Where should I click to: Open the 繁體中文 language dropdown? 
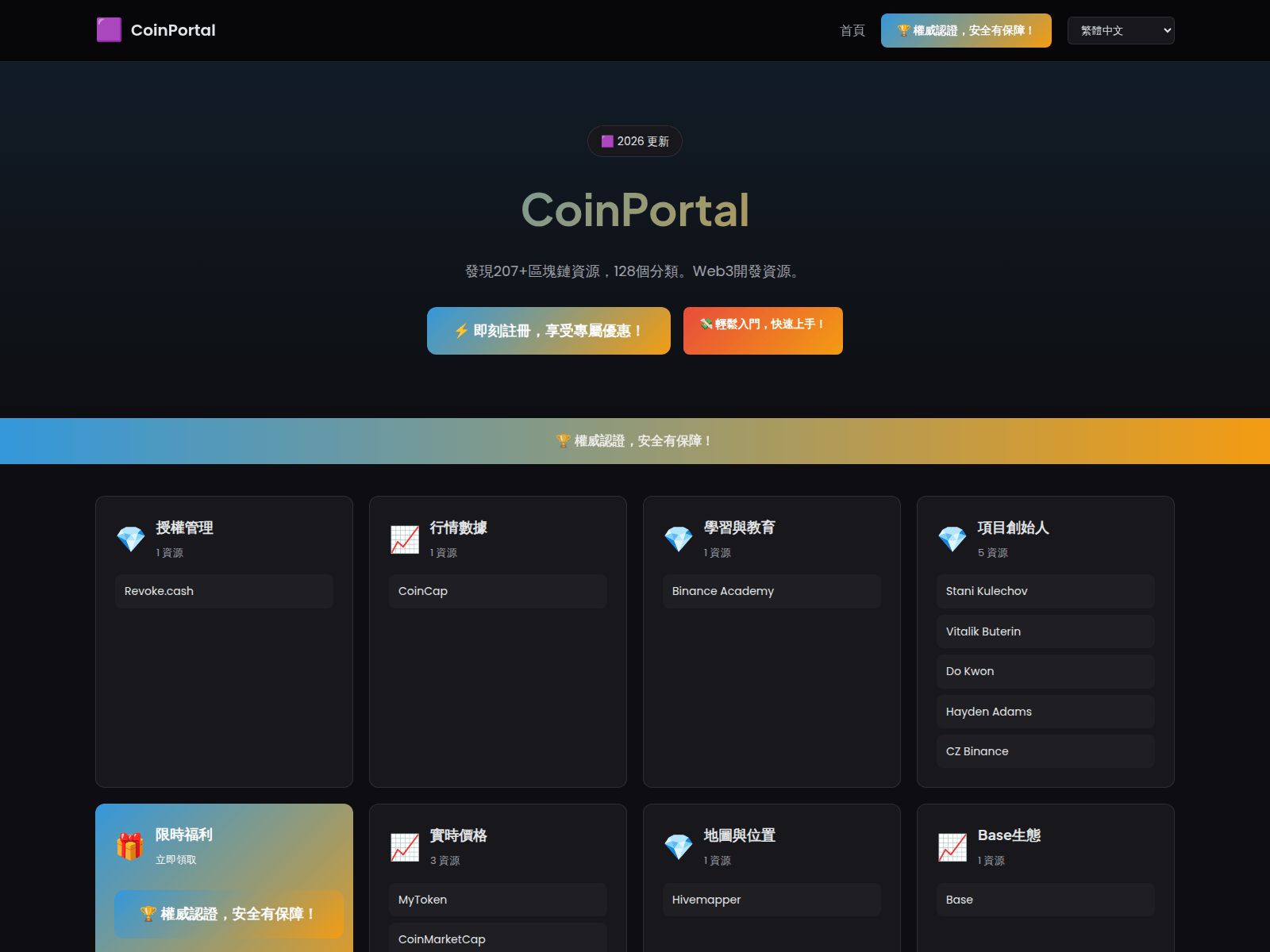coord(1121,30)
